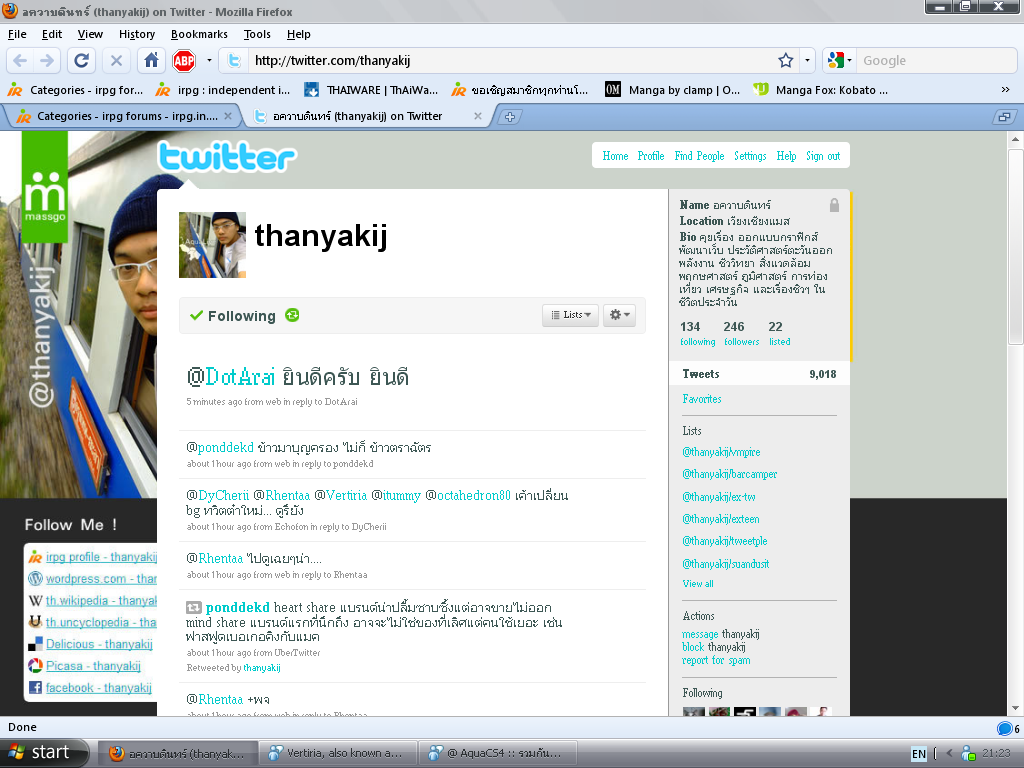Open the address bar history dropdown
Viewport: 1024px width, 768px height.
coord(807,61)
